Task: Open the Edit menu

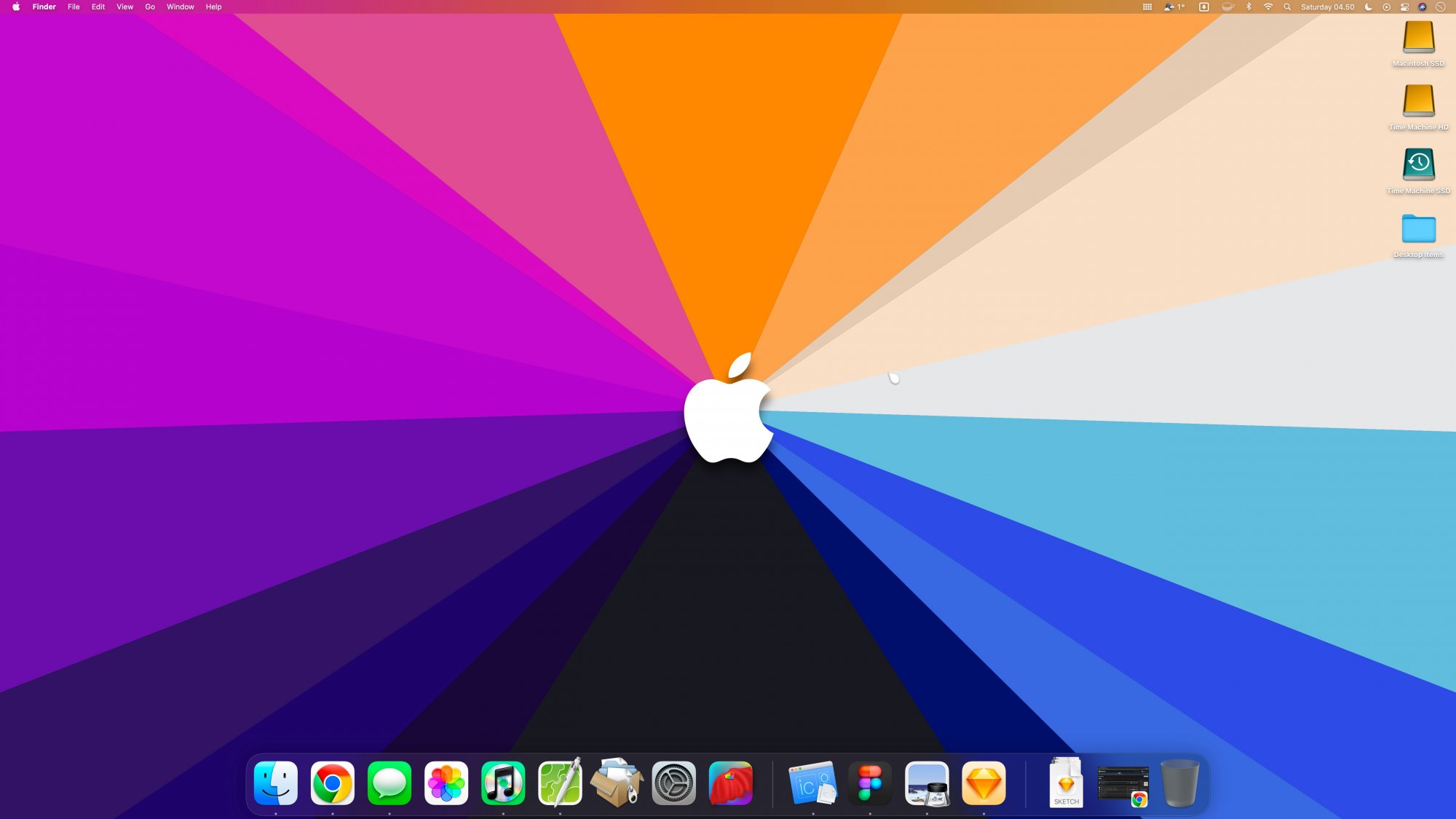Action: [98, 7]
